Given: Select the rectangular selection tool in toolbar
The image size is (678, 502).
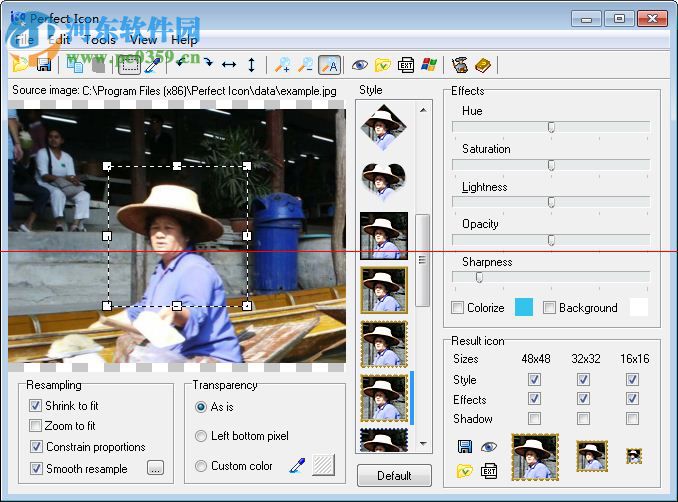Looking at the screenshot, I should 129,65.
